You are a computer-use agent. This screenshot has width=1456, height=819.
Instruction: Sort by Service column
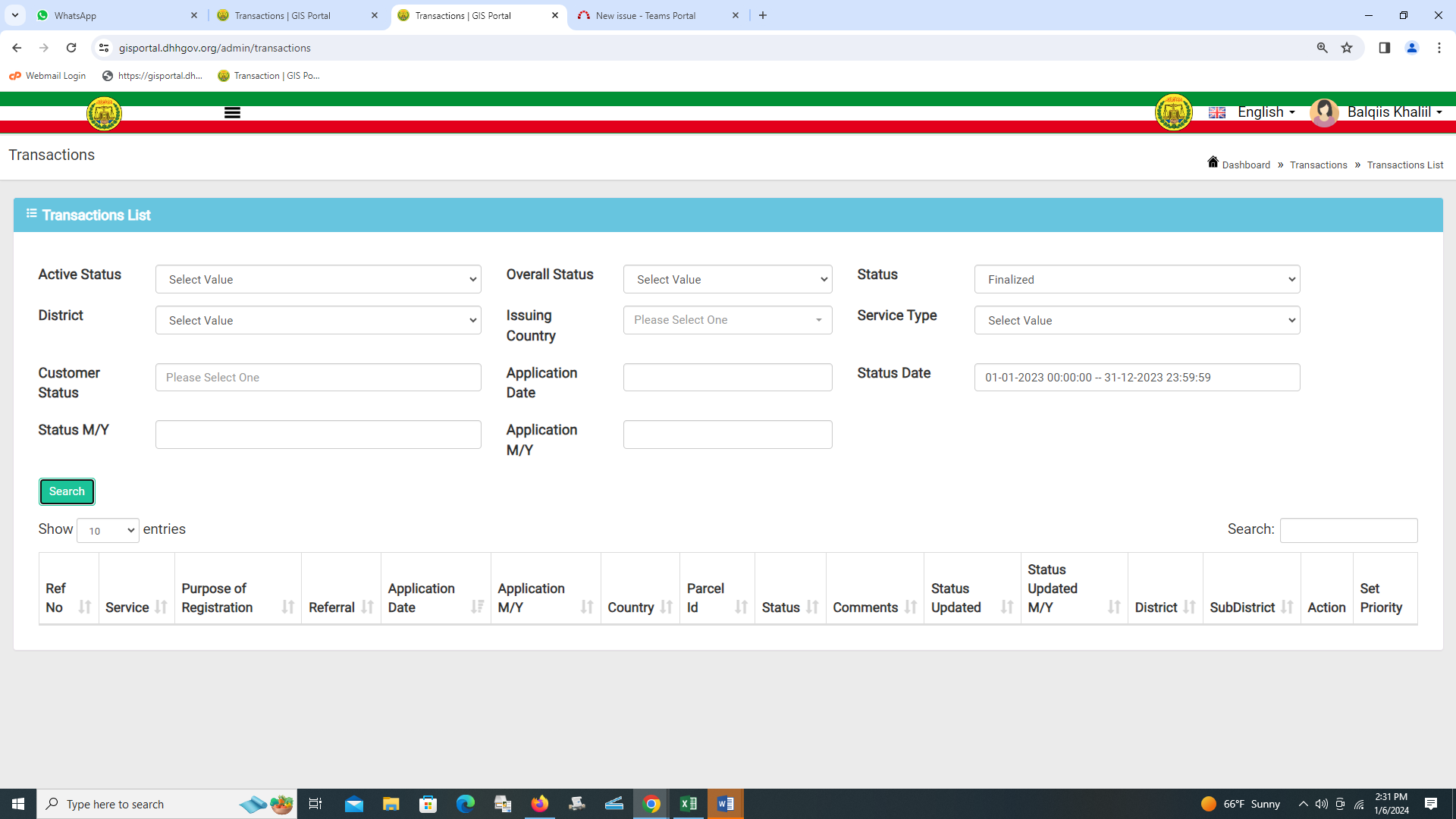tap(161, 607)
